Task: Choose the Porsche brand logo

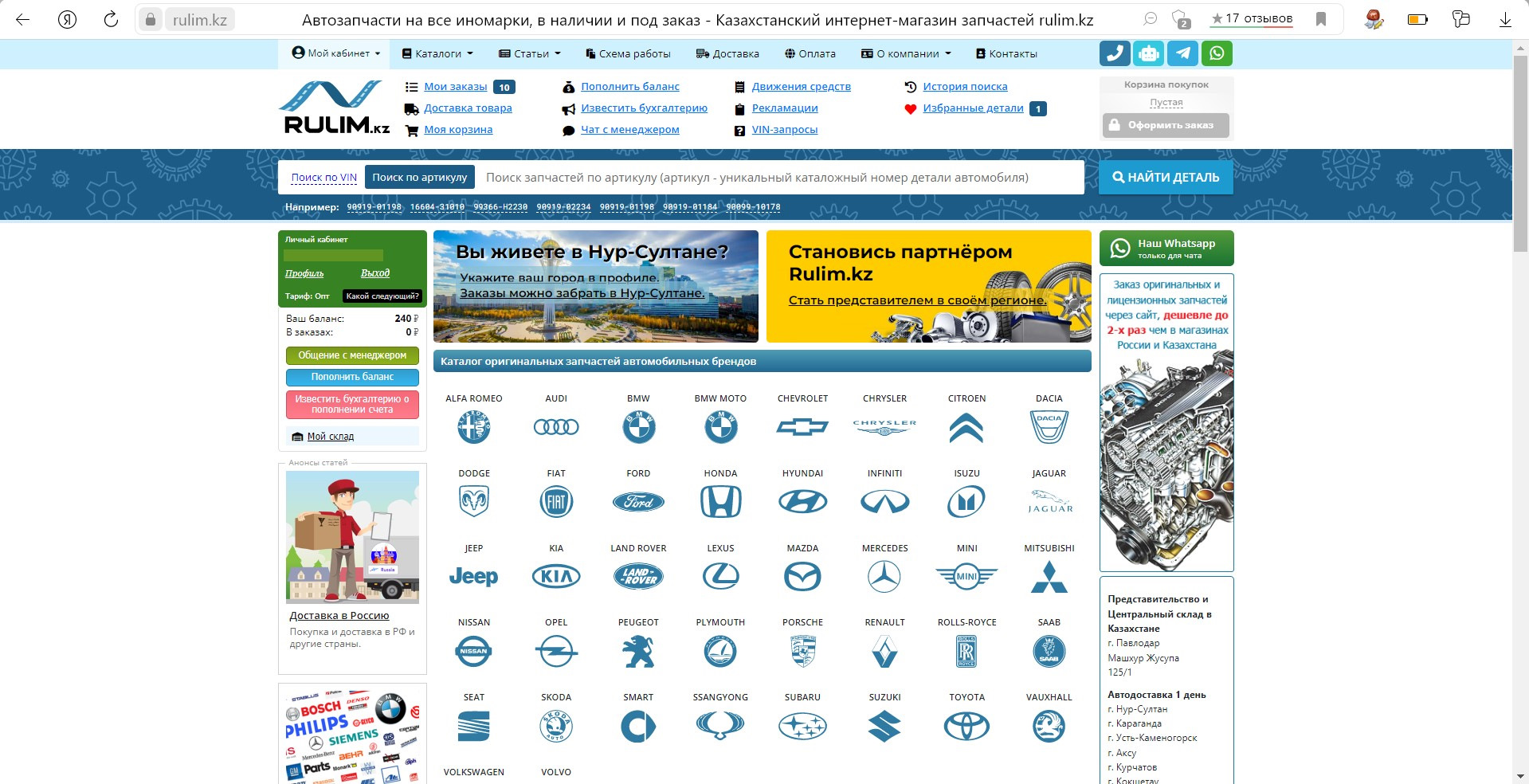Action: pos(802,651)
